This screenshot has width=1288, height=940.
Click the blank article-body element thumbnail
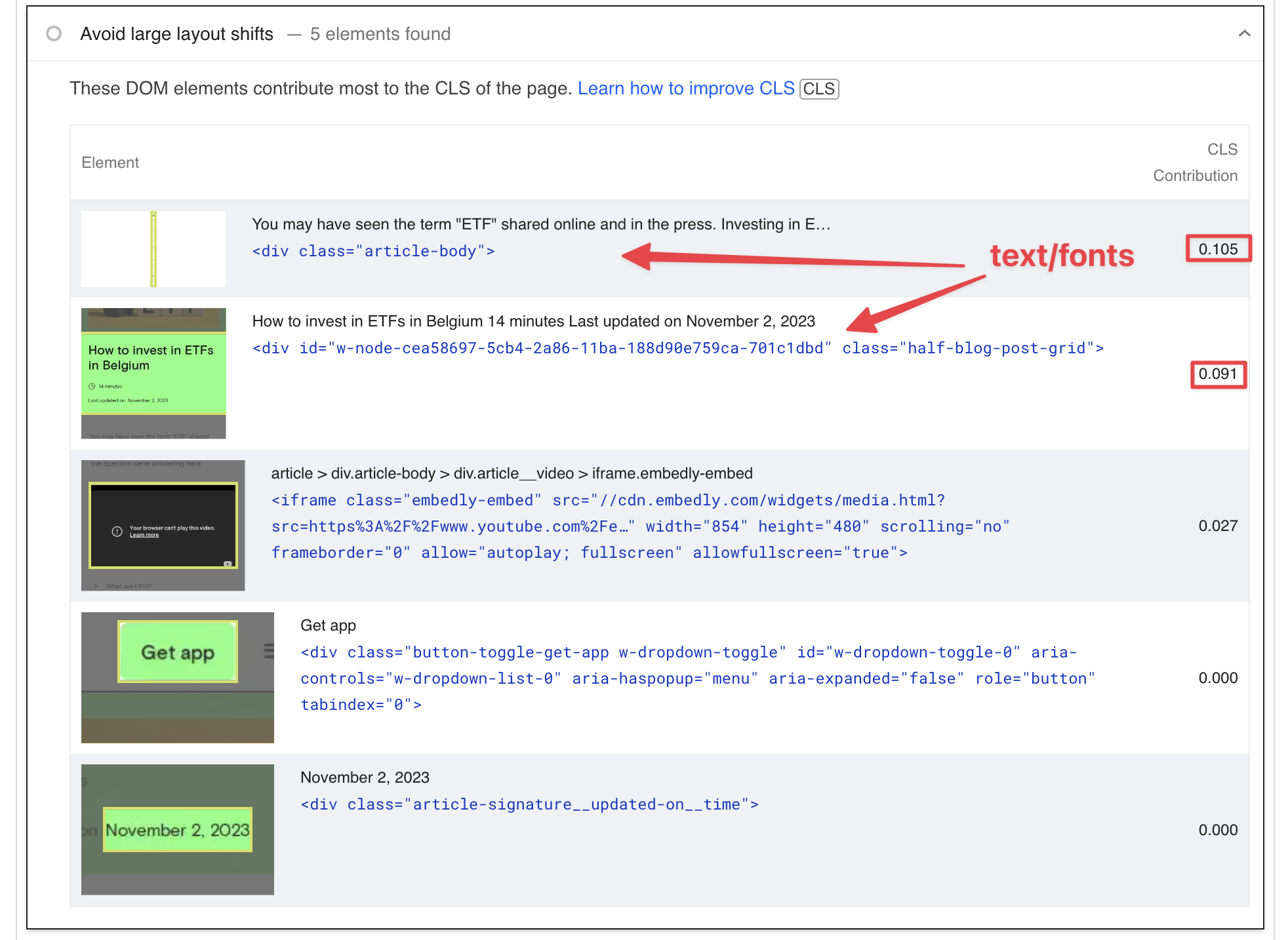[x=153, y=248]
